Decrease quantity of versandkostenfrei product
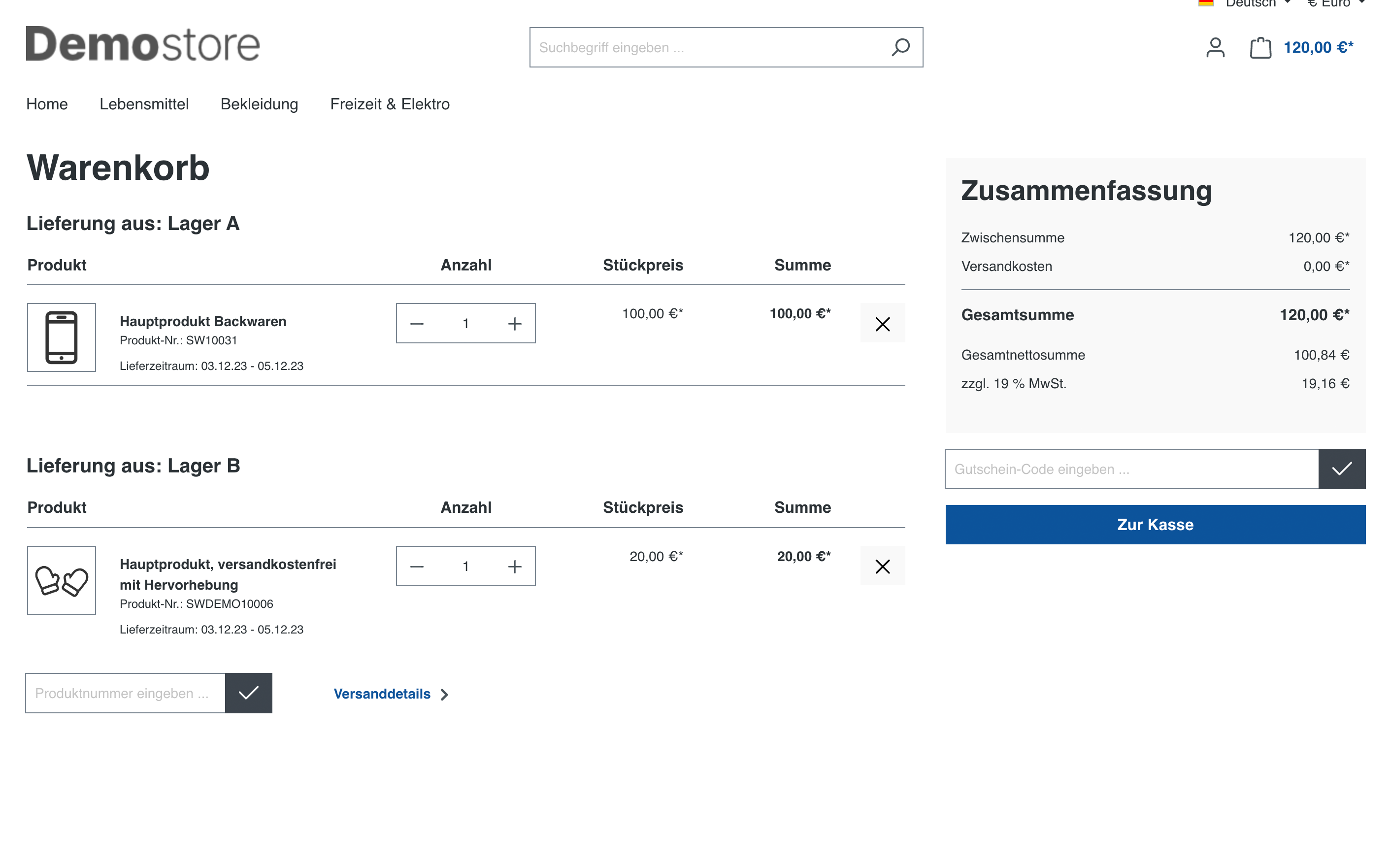1390x868 pixels. pos(417,567)
